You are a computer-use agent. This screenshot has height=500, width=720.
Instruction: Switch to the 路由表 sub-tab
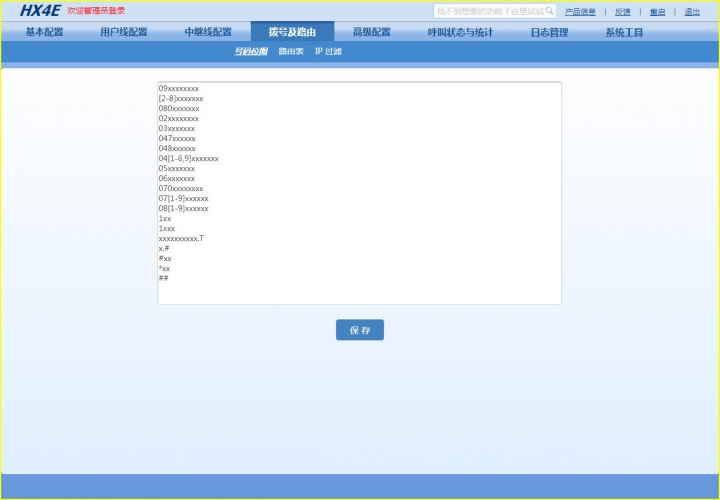[291, 51]
